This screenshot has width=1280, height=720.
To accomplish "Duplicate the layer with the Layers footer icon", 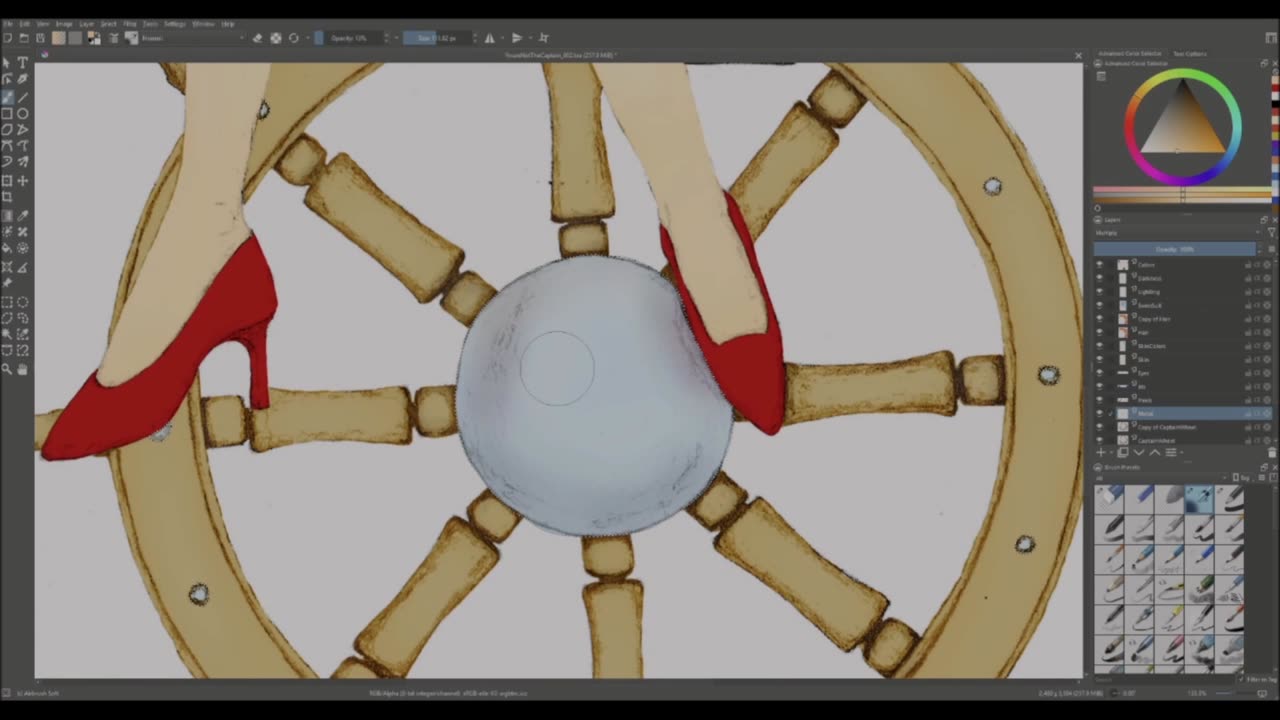I will [x=1122, y=452].
